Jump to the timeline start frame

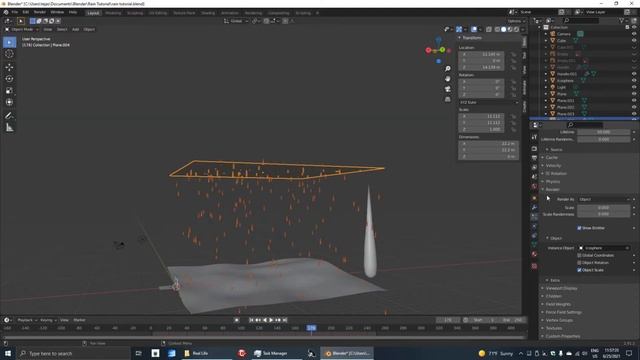tap(251, 320)
